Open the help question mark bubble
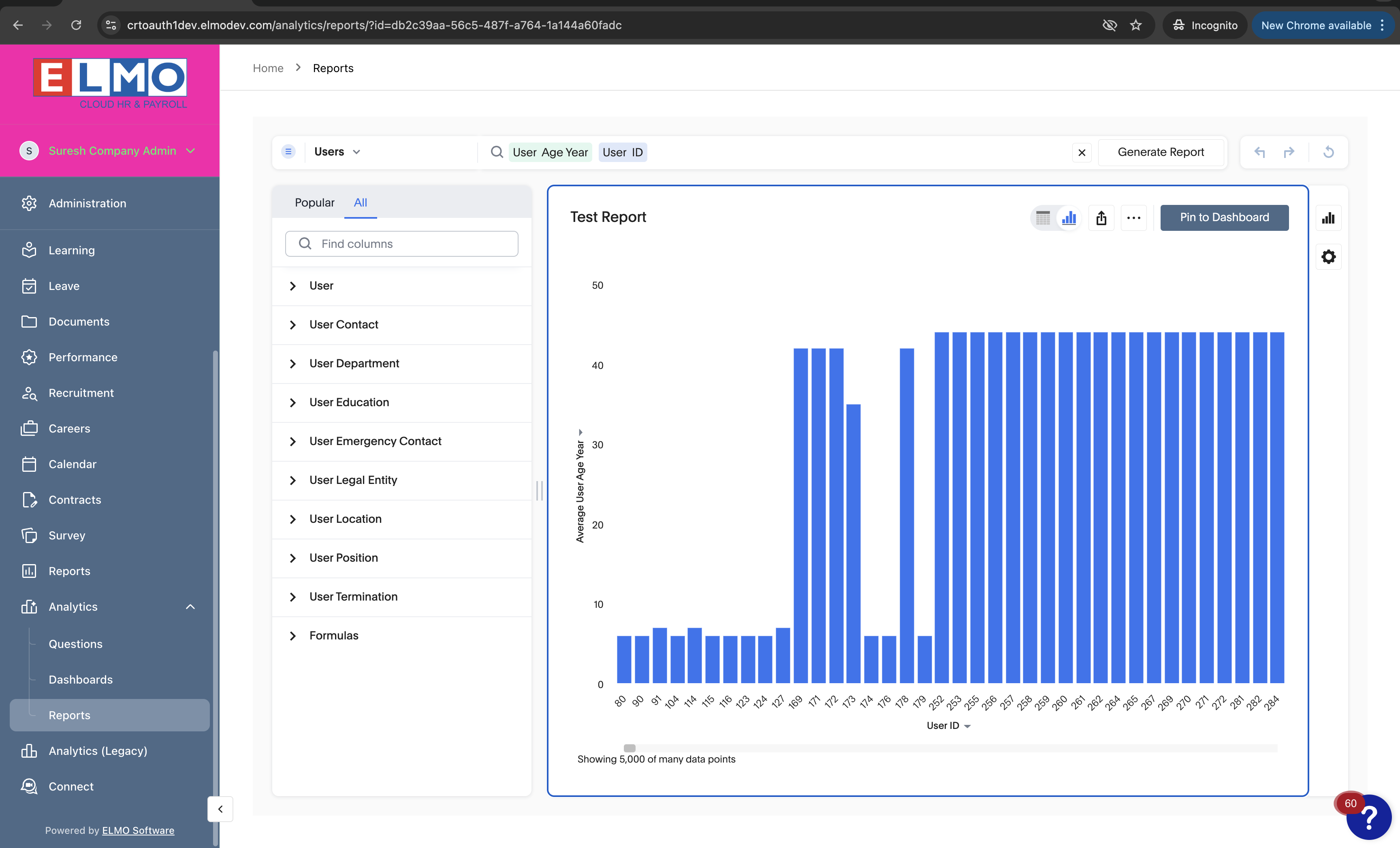This screenshot has height=848, width=1400. pos(1369,817)
